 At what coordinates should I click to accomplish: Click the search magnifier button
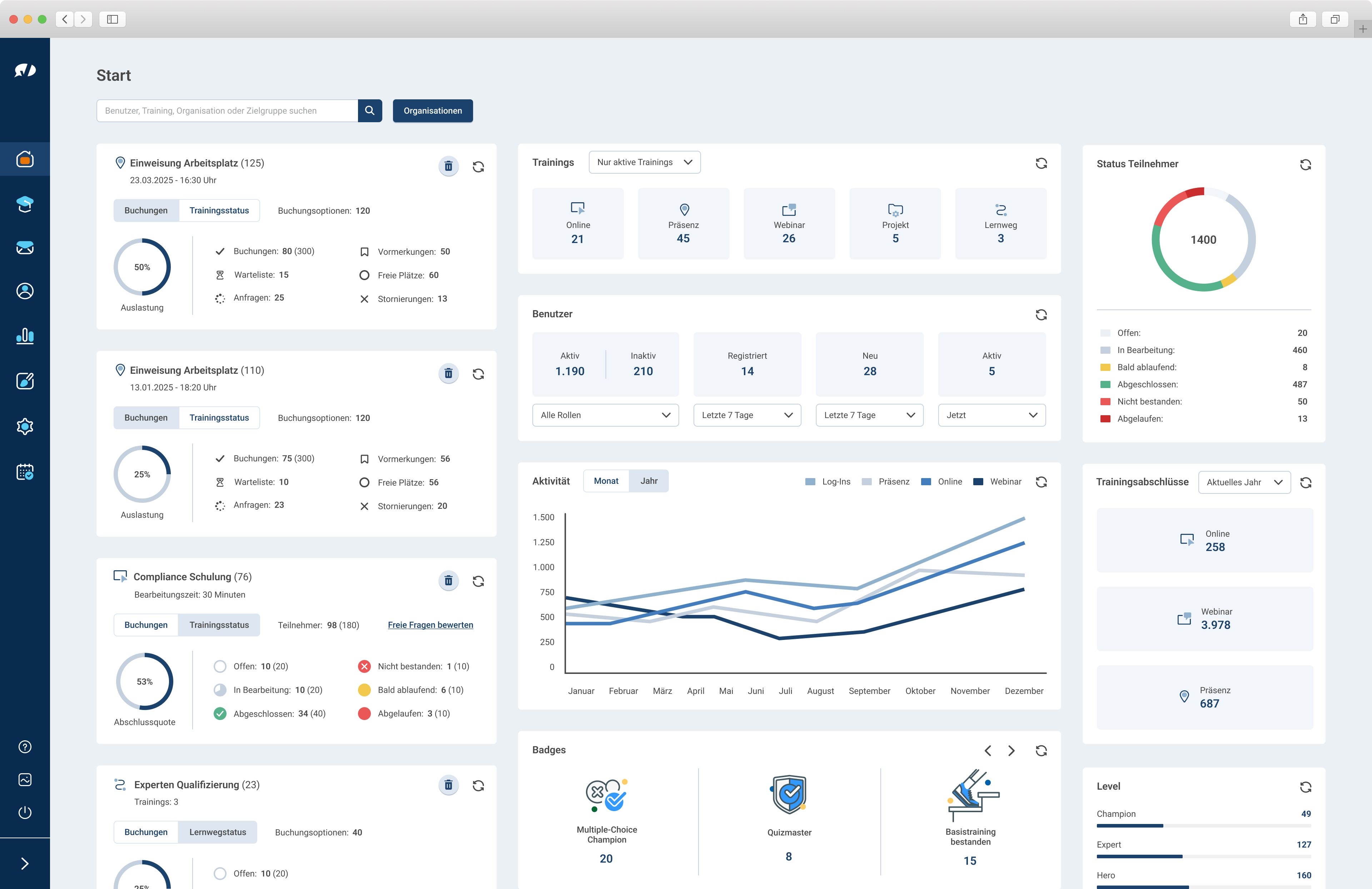point(369,111)
